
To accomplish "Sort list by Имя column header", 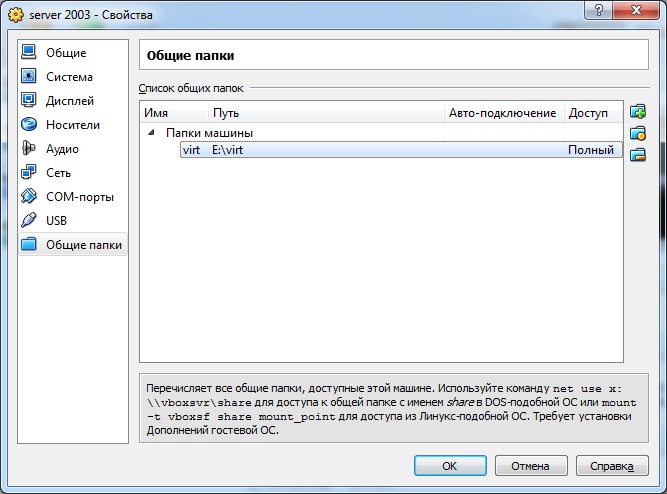I will (174, 113).
